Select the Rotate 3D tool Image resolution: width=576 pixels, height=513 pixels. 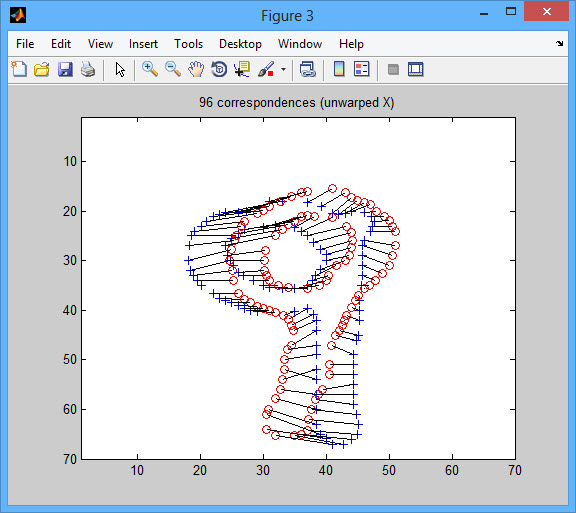219,69
